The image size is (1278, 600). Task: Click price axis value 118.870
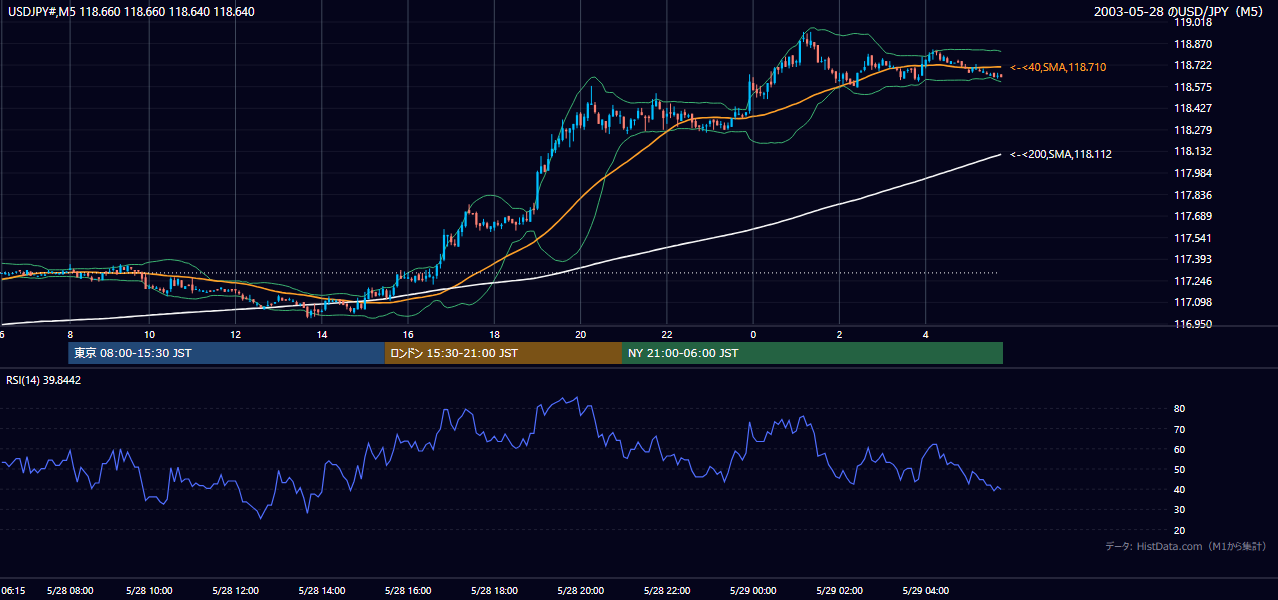(x=1193, y=44)
